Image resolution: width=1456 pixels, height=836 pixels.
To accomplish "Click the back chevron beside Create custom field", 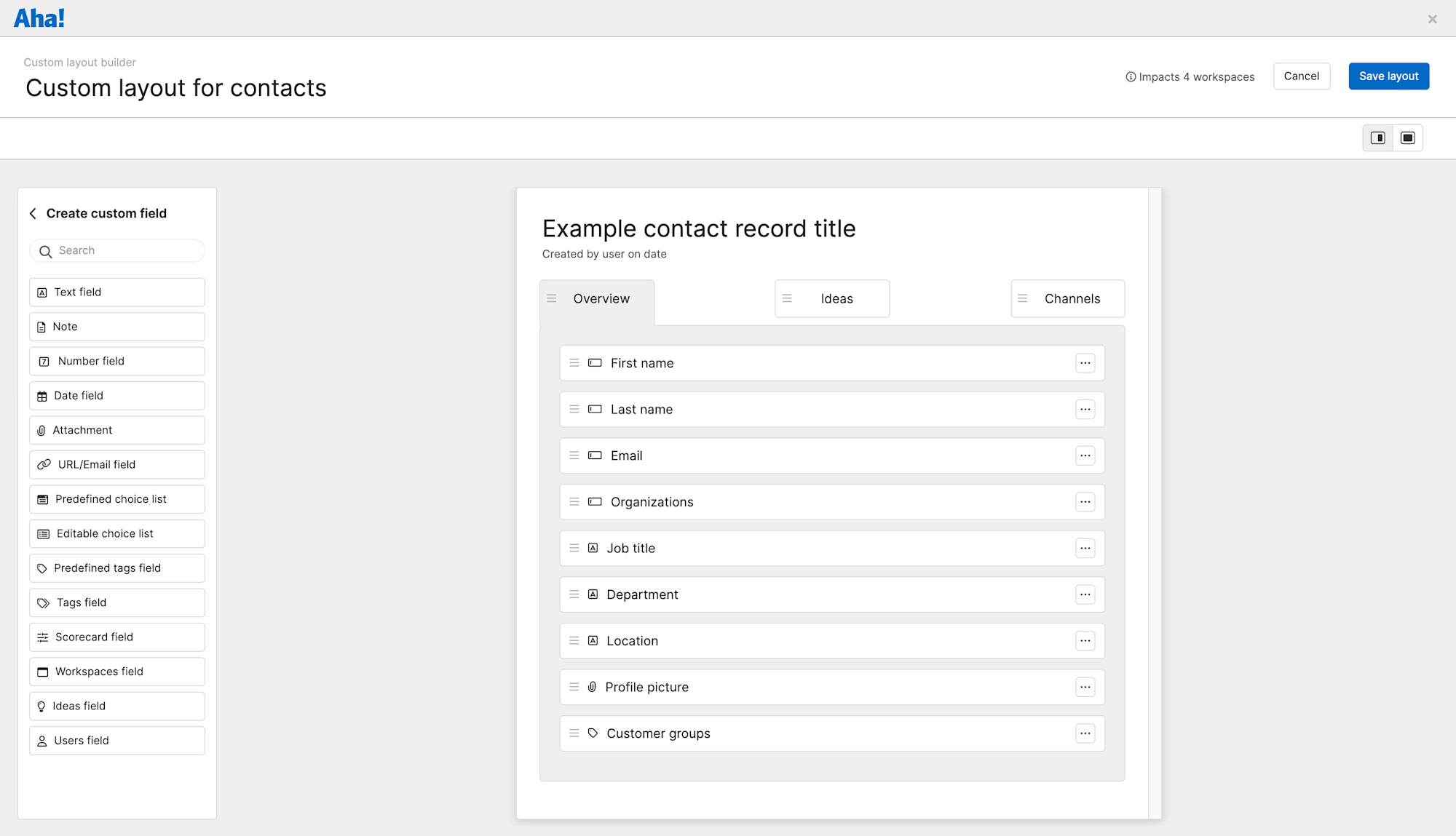I will (33, 213).
